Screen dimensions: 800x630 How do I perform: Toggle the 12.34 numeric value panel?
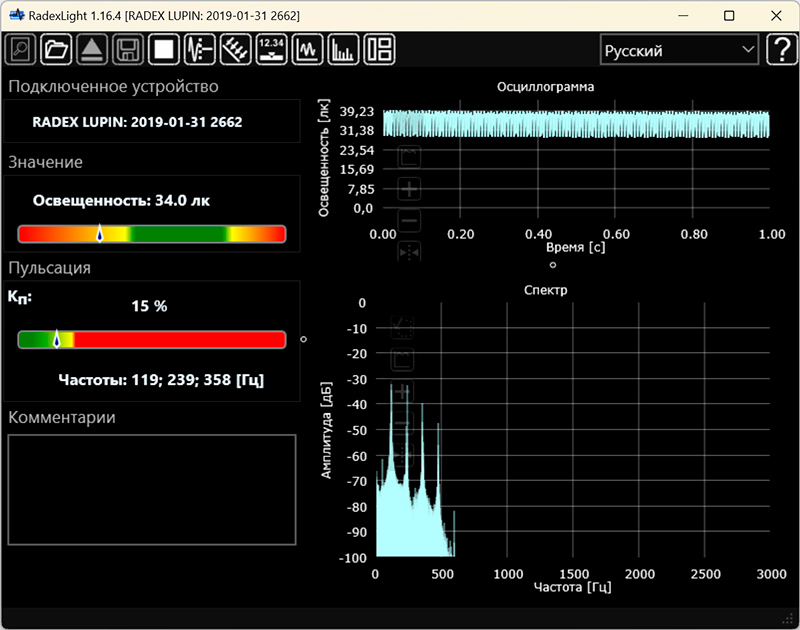[x=271, y=49]
